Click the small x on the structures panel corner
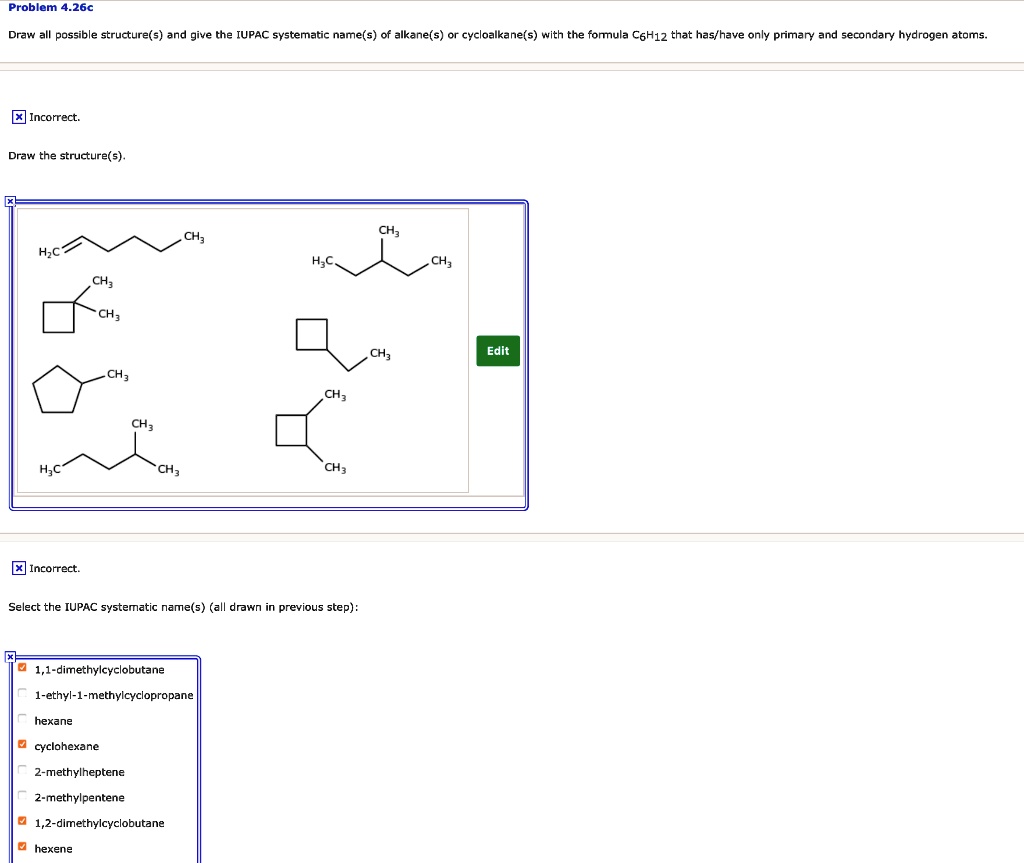Viewport: 1024px width, 863px height. pos(10,201)
